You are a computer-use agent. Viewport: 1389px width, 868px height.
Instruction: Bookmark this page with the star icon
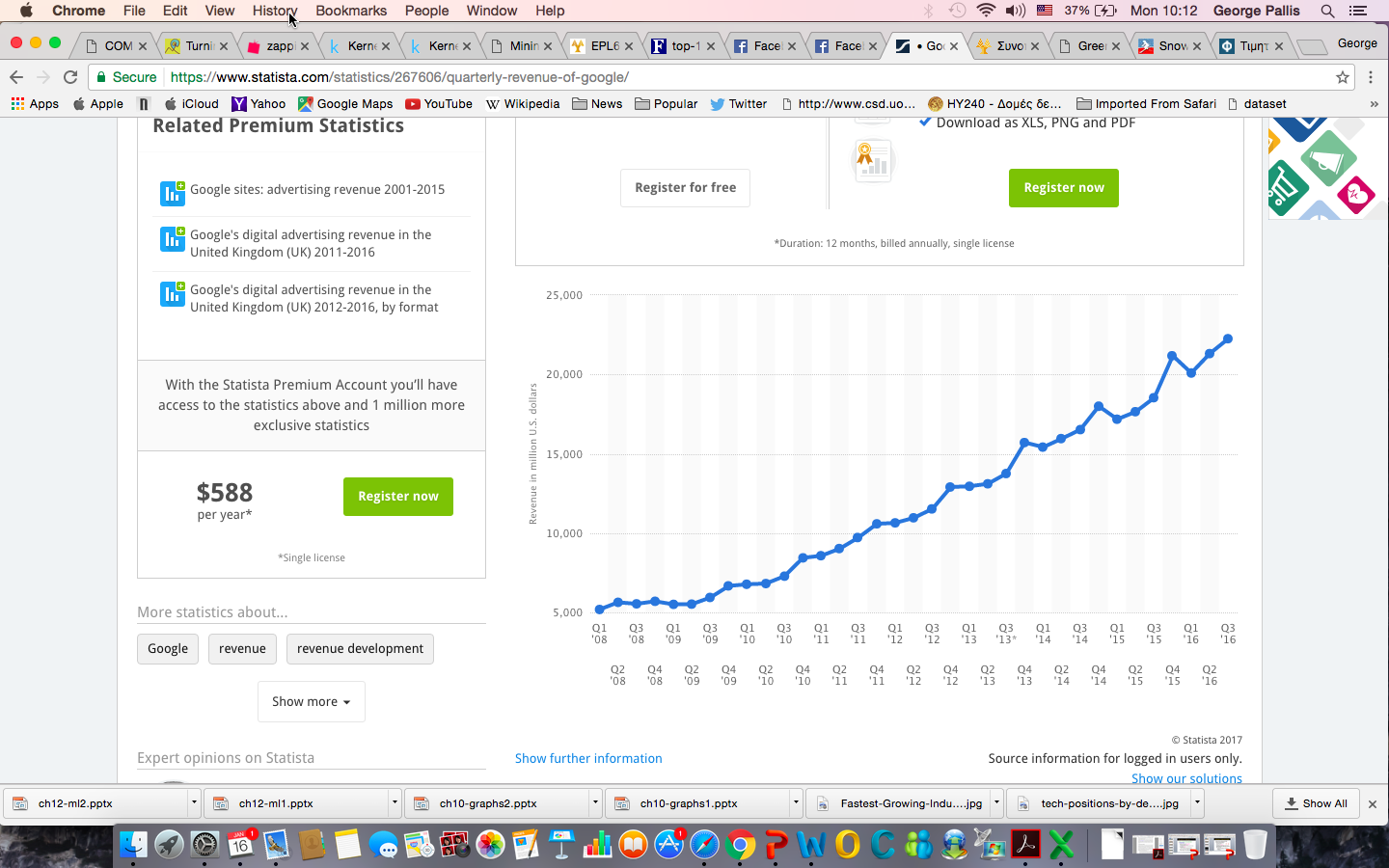pyautogui.click(x=1342, y=77)
